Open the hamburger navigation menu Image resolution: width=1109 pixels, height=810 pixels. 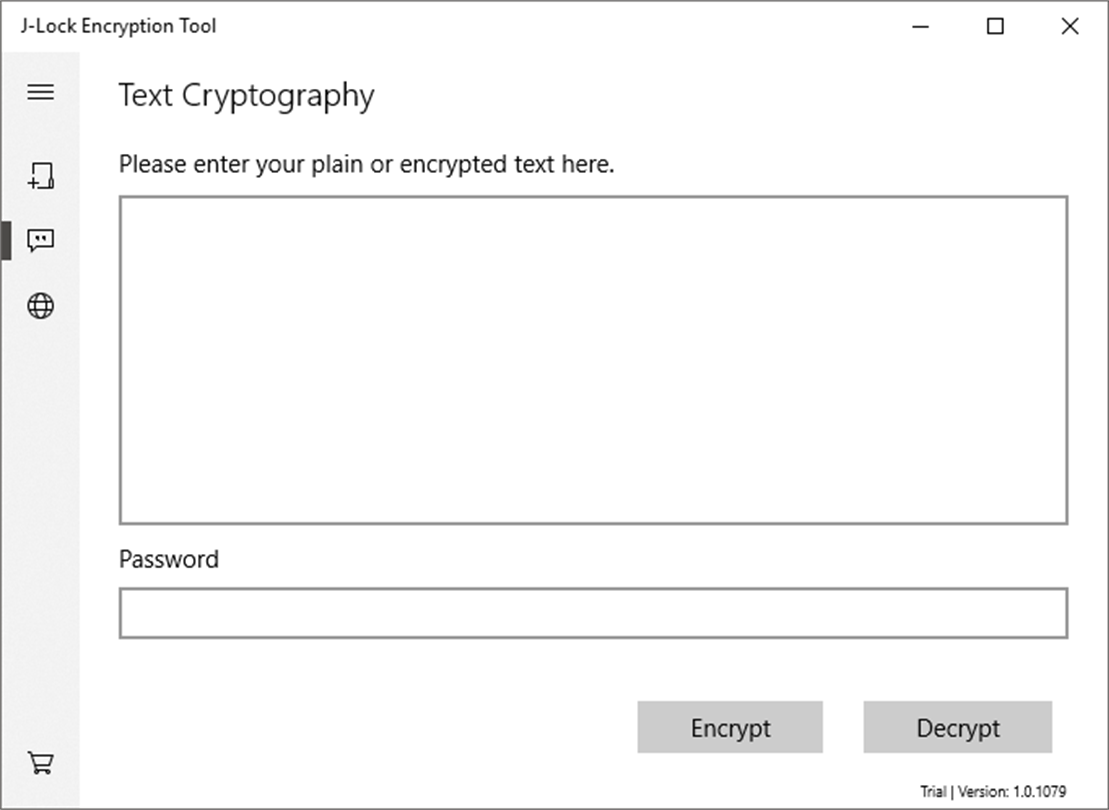[x=40, y=92]
